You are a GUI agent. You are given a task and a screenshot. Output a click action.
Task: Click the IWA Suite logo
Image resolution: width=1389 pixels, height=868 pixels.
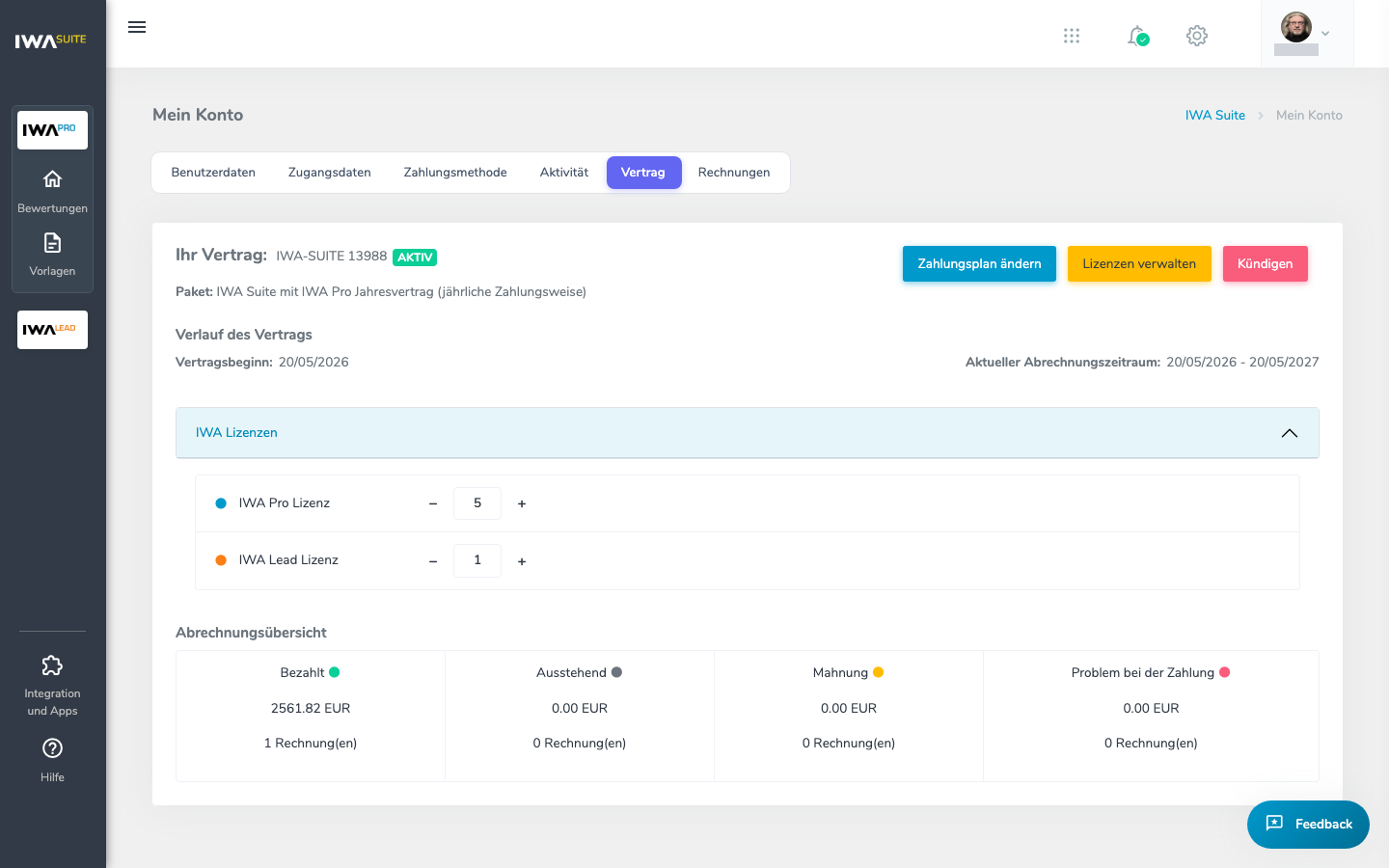pyautogui.click(x=51, y=41)
